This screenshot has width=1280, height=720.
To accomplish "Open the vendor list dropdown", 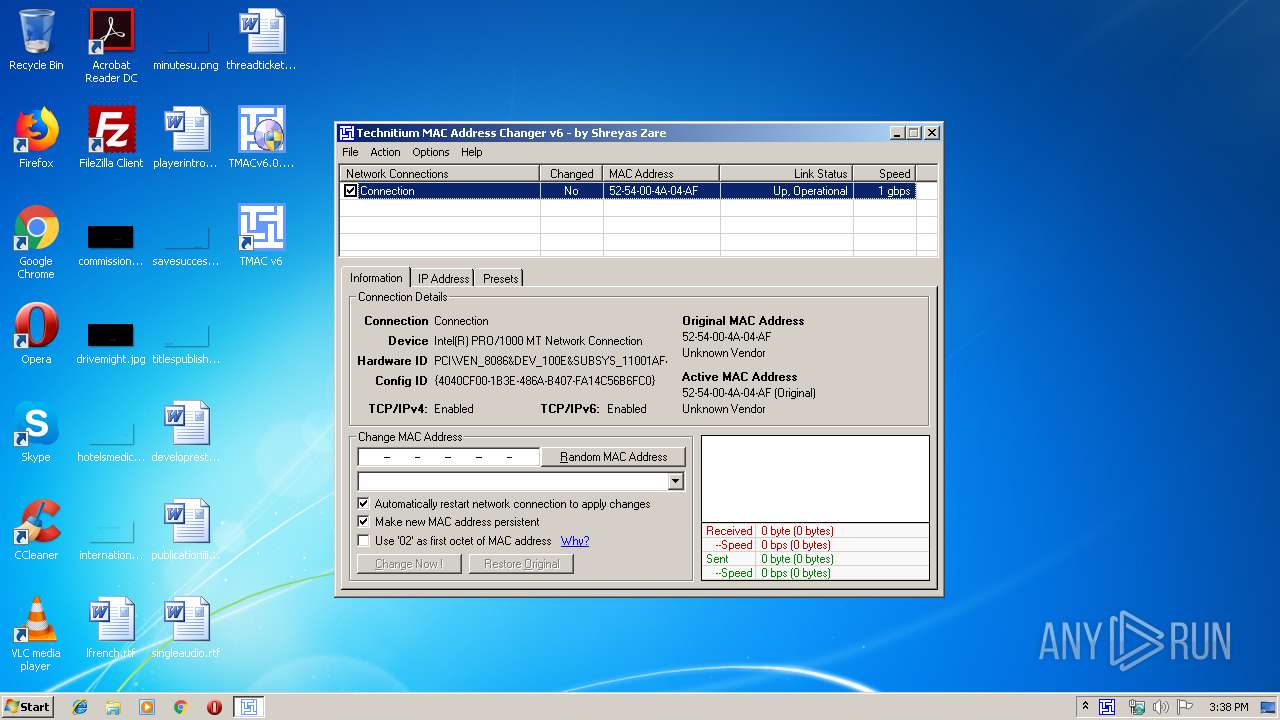I will 675,482.
